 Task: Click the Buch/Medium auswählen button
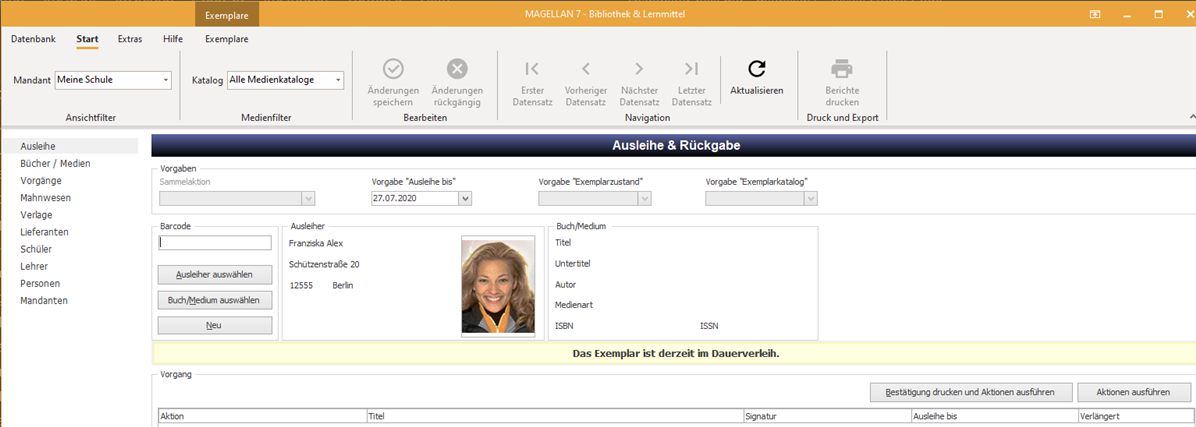(x=214, y=300)
